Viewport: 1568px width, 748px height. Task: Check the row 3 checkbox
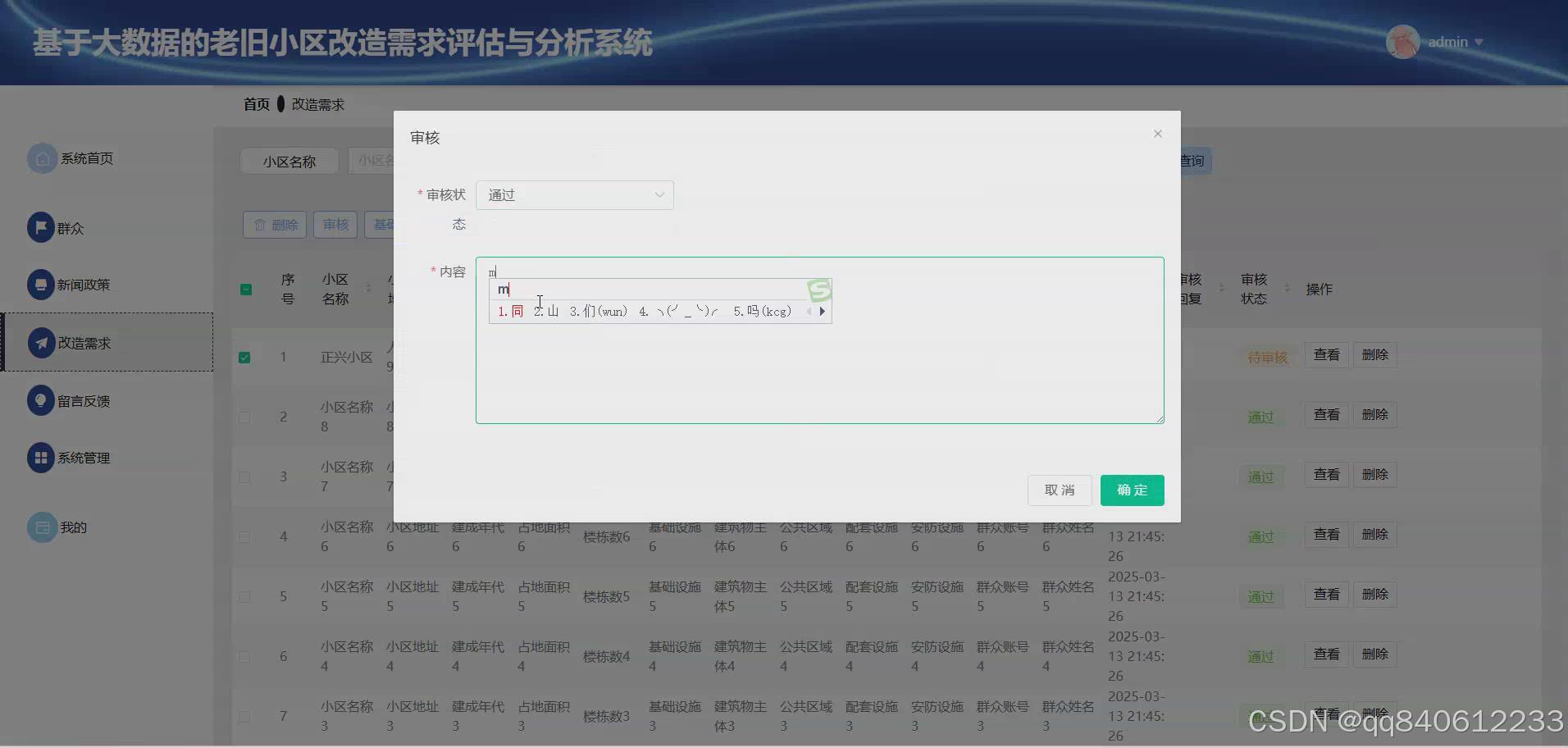point(244,477)
